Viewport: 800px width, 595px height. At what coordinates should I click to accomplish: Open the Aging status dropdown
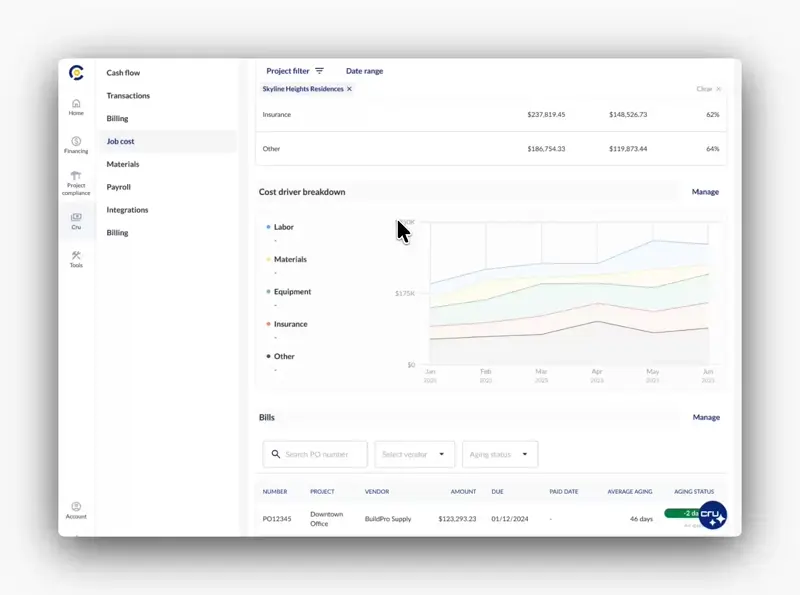pyautogui.click(x=499, y=454)
